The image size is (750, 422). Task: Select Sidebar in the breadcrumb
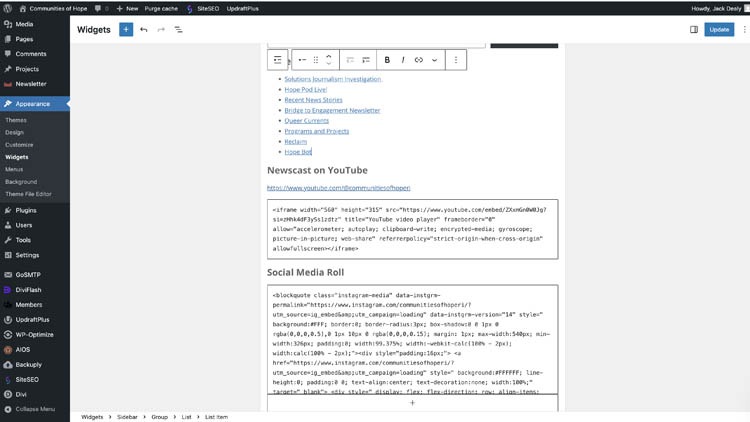click(x=127, y=417)
